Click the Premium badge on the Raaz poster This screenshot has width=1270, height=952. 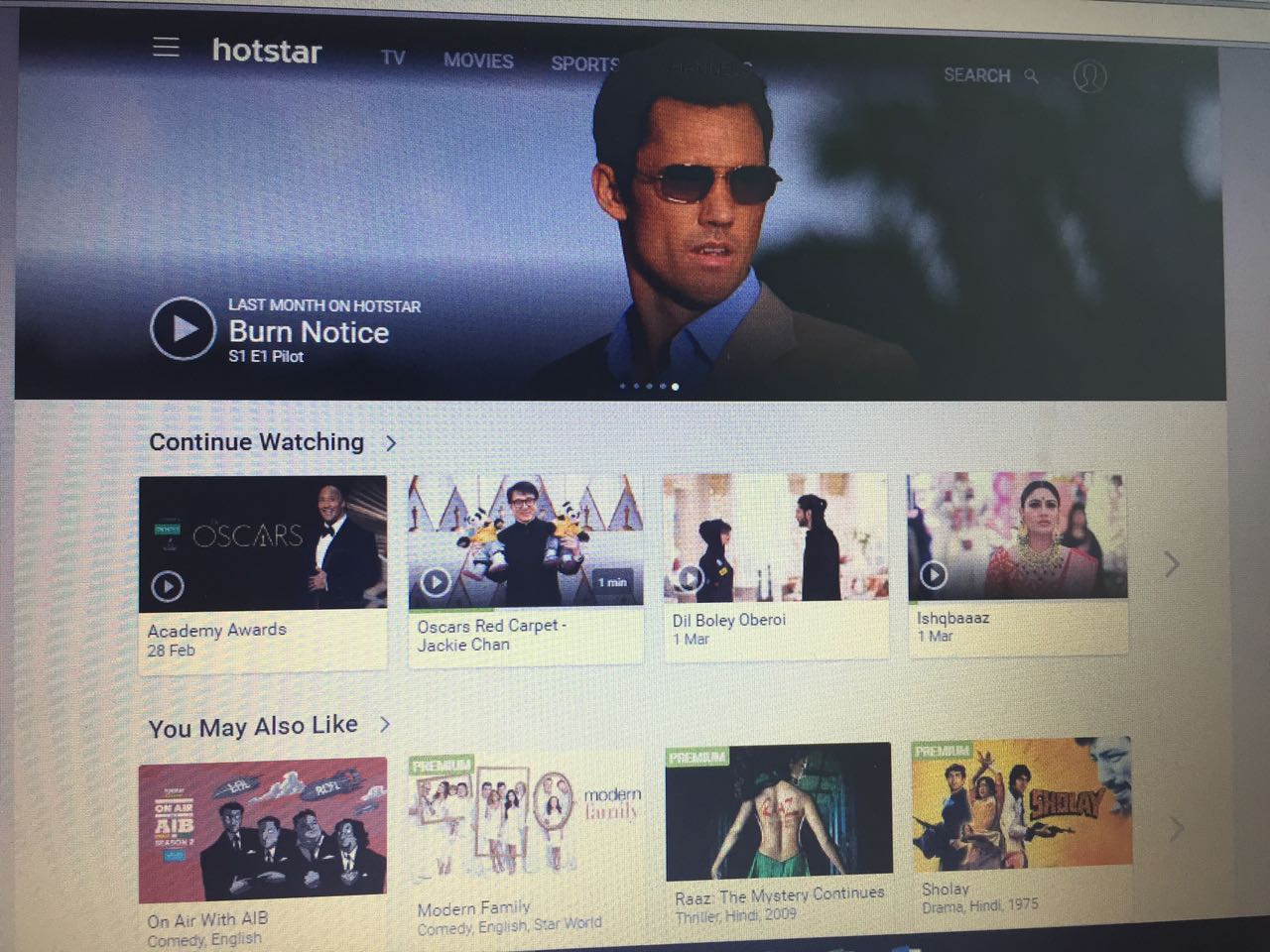(697, 758)
